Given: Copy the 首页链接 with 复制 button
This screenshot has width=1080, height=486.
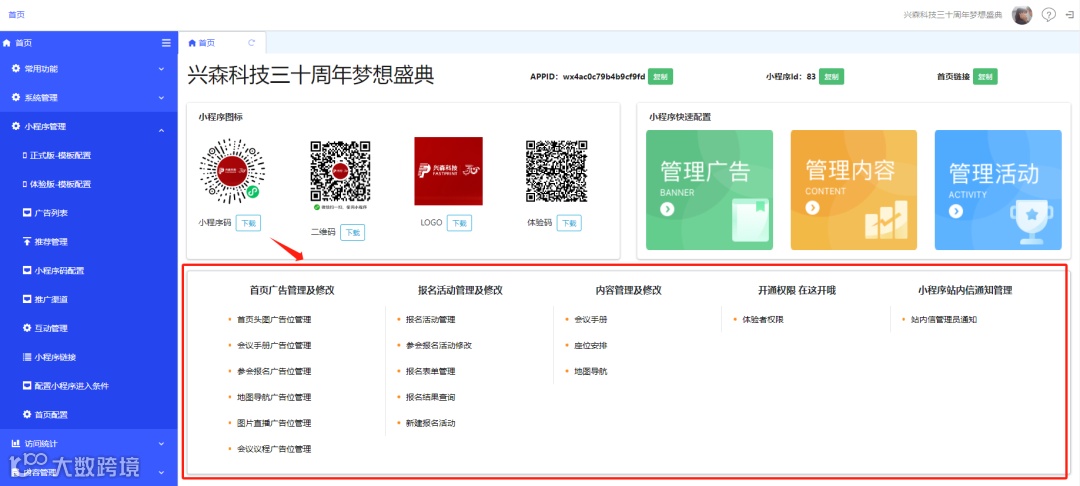Looking at the screenshot, I should point(986,76).
